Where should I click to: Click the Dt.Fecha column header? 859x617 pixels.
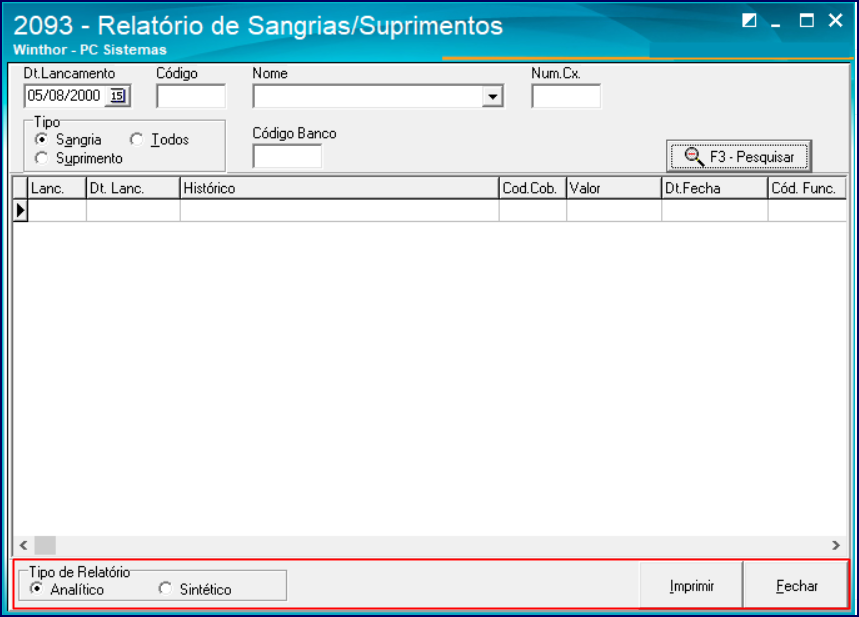715,188
